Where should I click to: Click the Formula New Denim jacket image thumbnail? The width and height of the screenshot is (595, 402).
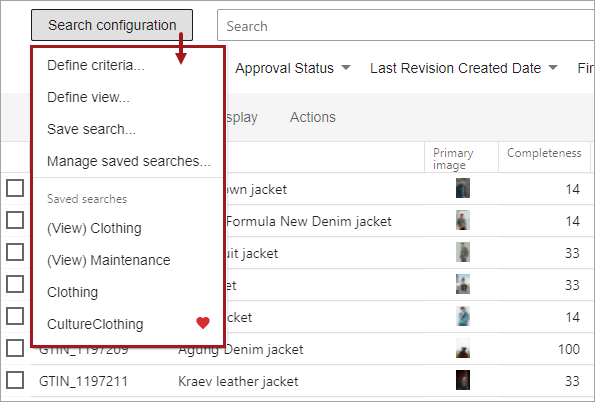(463, 220)
